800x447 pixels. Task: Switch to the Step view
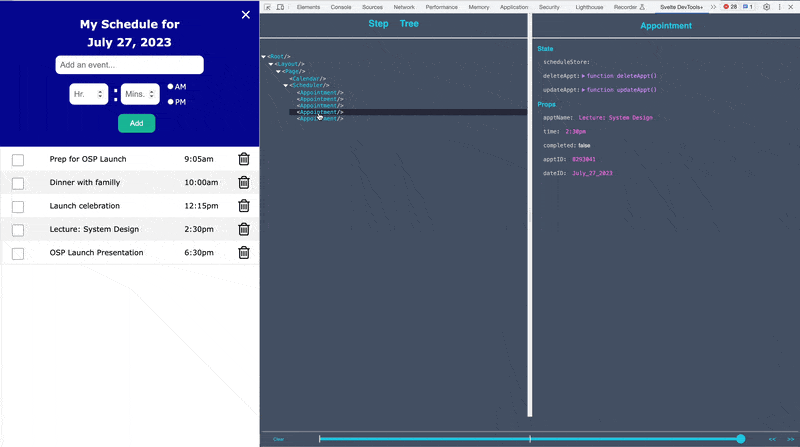coord(378,24)
